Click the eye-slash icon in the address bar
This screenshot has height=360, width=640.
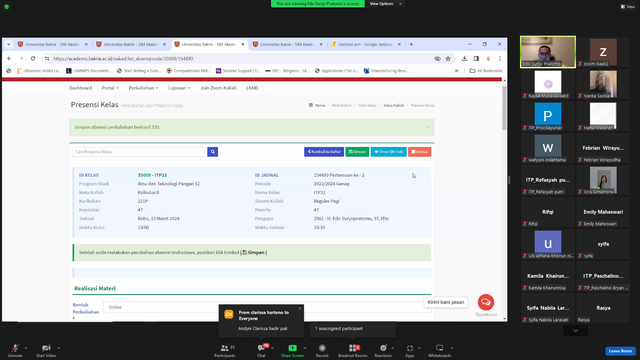click(437, 59)
